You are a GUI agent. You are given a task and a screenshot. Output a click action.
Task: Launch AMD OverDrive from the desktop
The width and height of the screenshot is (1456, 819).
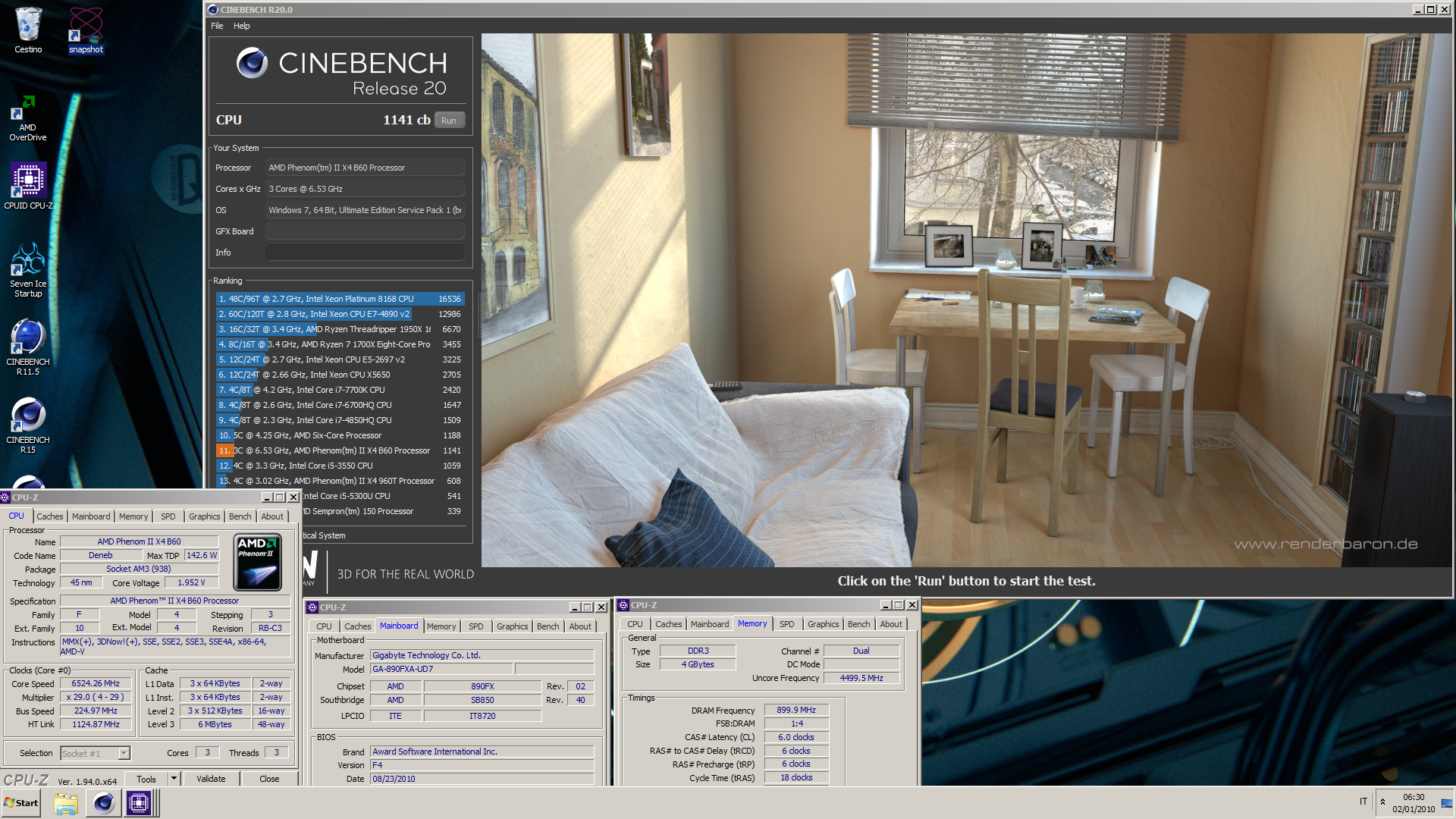(28, 119)
